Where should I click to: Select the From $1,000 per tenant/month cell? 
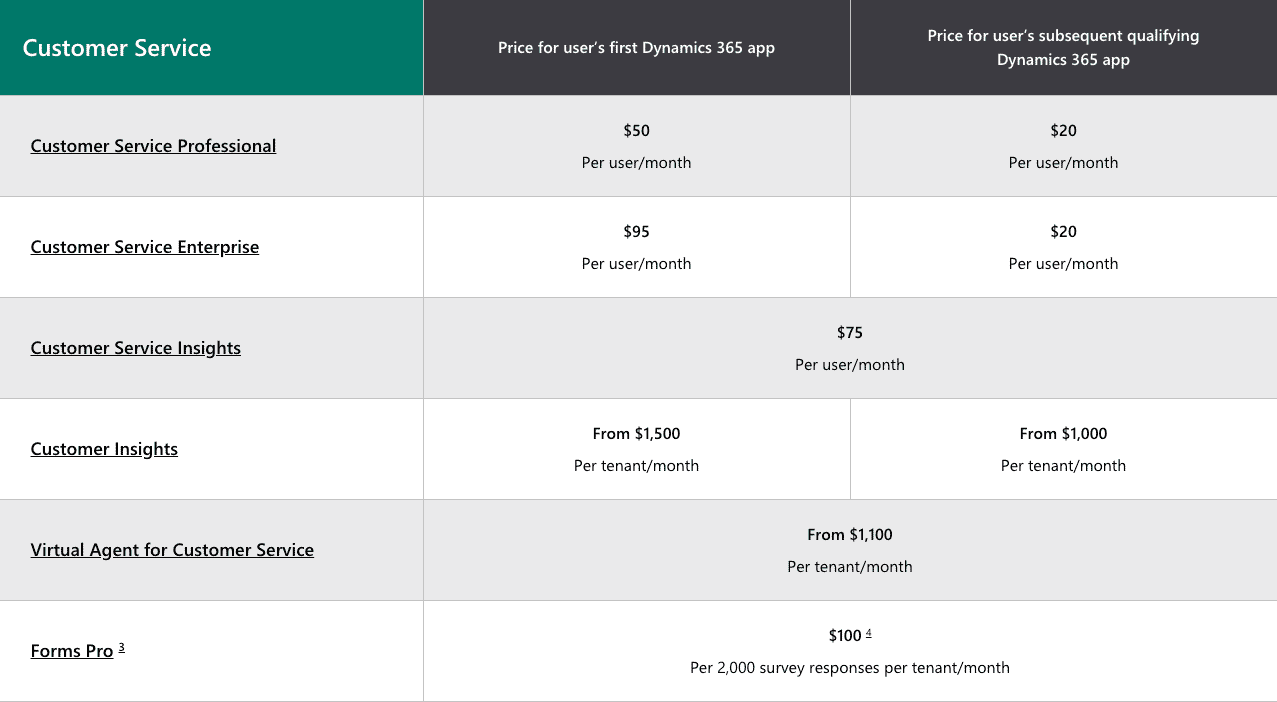tap(1064, 449)
